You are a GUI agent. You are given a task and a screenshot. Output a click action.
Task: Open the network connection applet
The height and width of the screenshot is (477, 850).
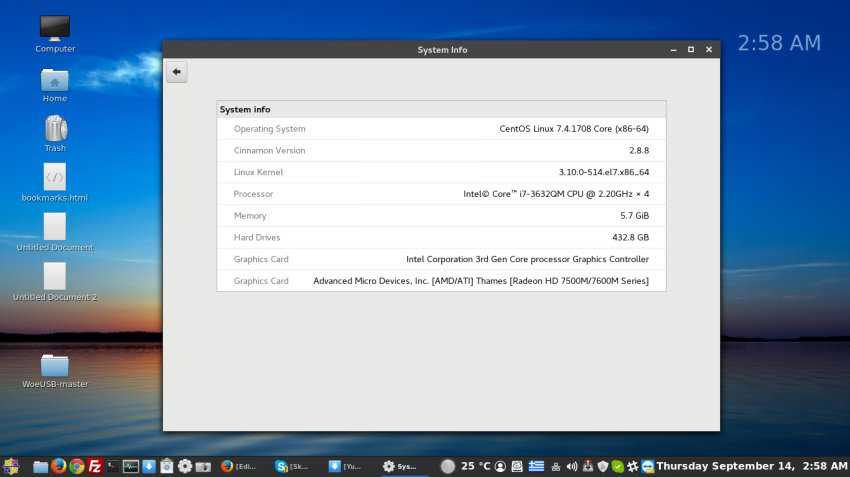point(556,466)
